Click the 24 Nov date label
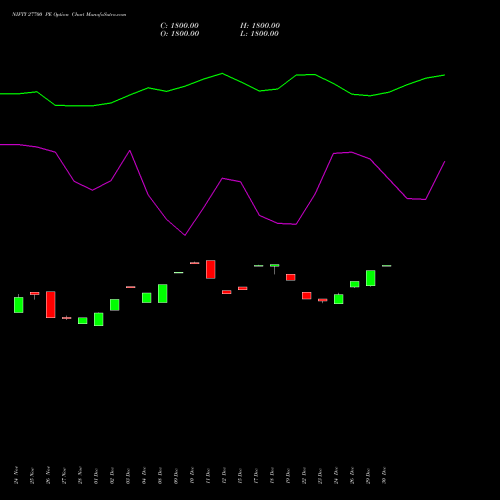Image resolution: width=500 pixels, height=500 pixels. point(16,475)
